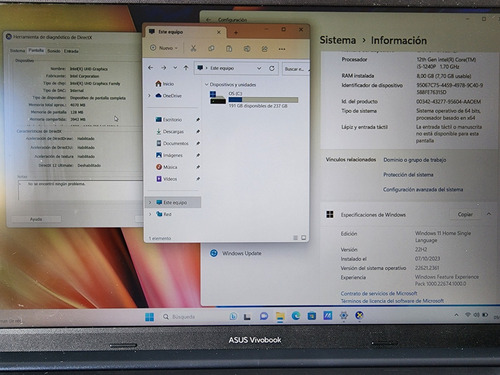Screen dimensions: 500x375
Task: Close the Este equipo Explorer tab
Action: 219,32
